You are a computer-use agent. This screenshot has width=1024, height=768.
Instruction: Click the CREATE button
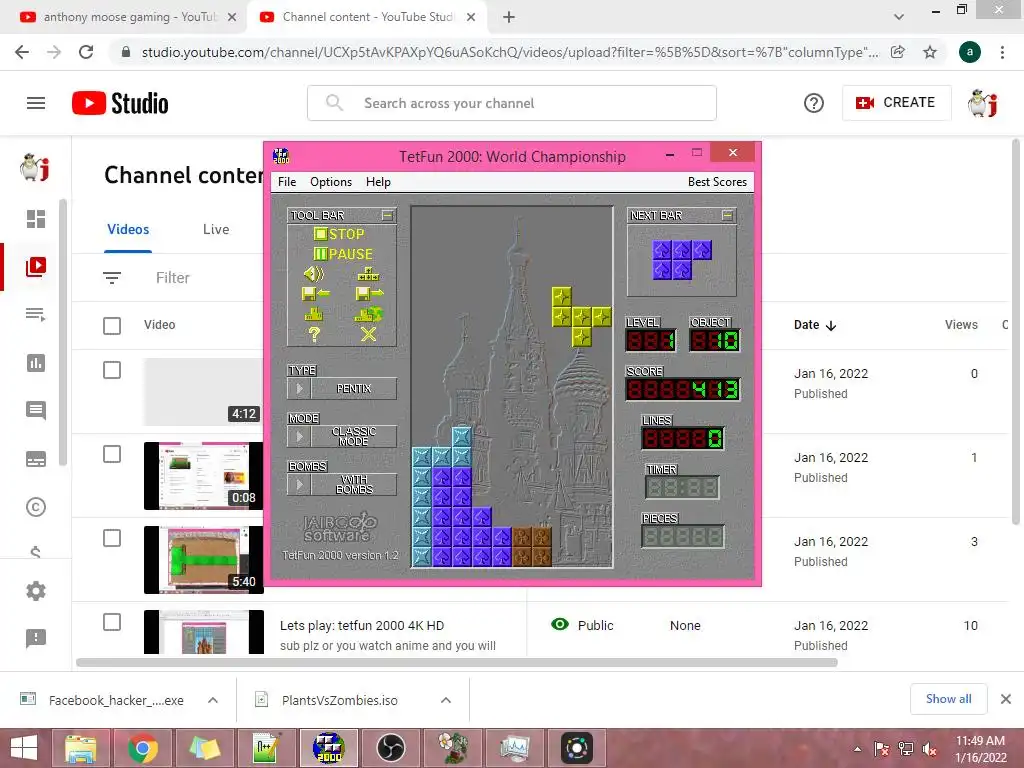[896, 103]
